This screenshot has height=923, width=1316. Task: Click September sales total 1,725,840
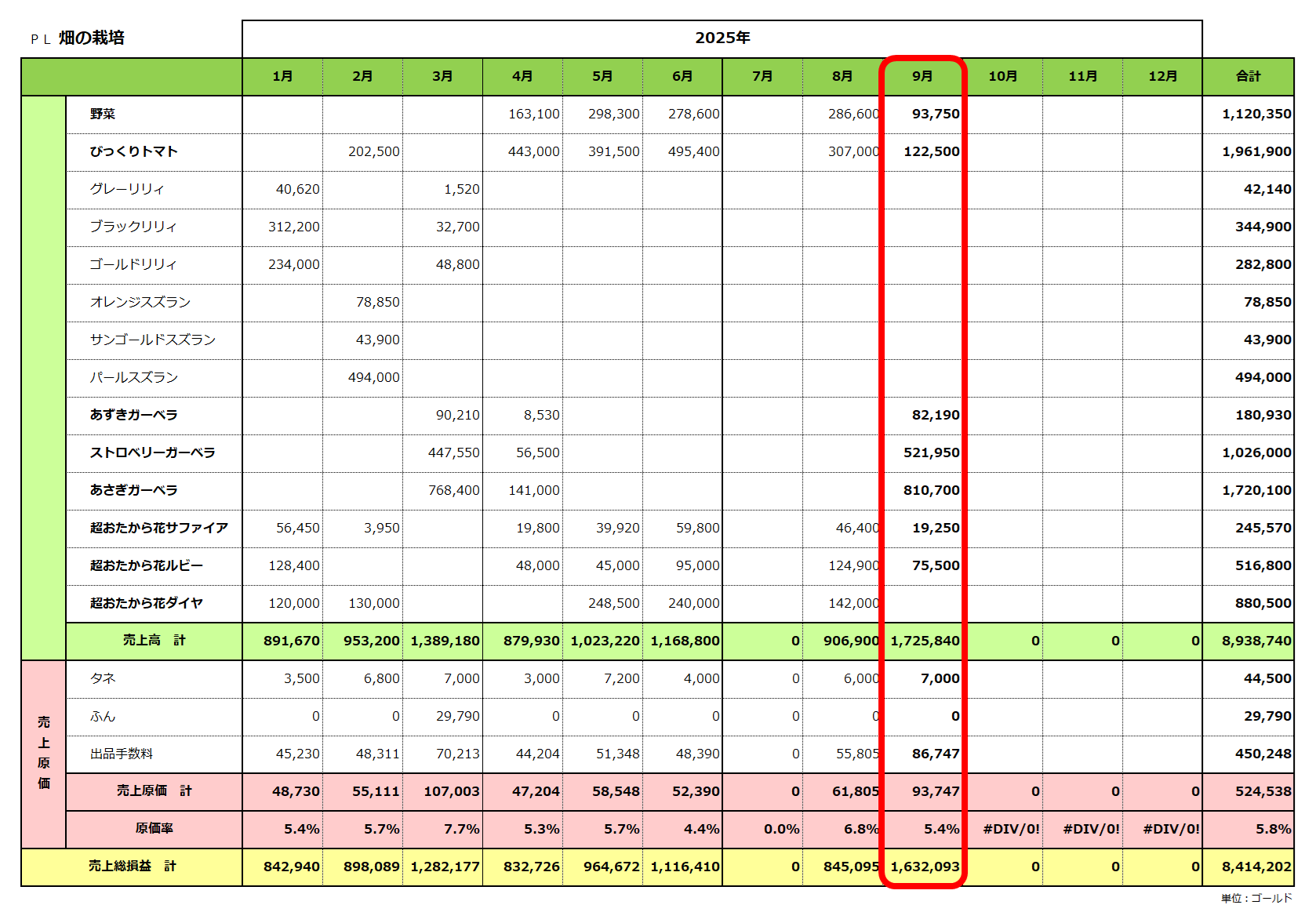925,641
